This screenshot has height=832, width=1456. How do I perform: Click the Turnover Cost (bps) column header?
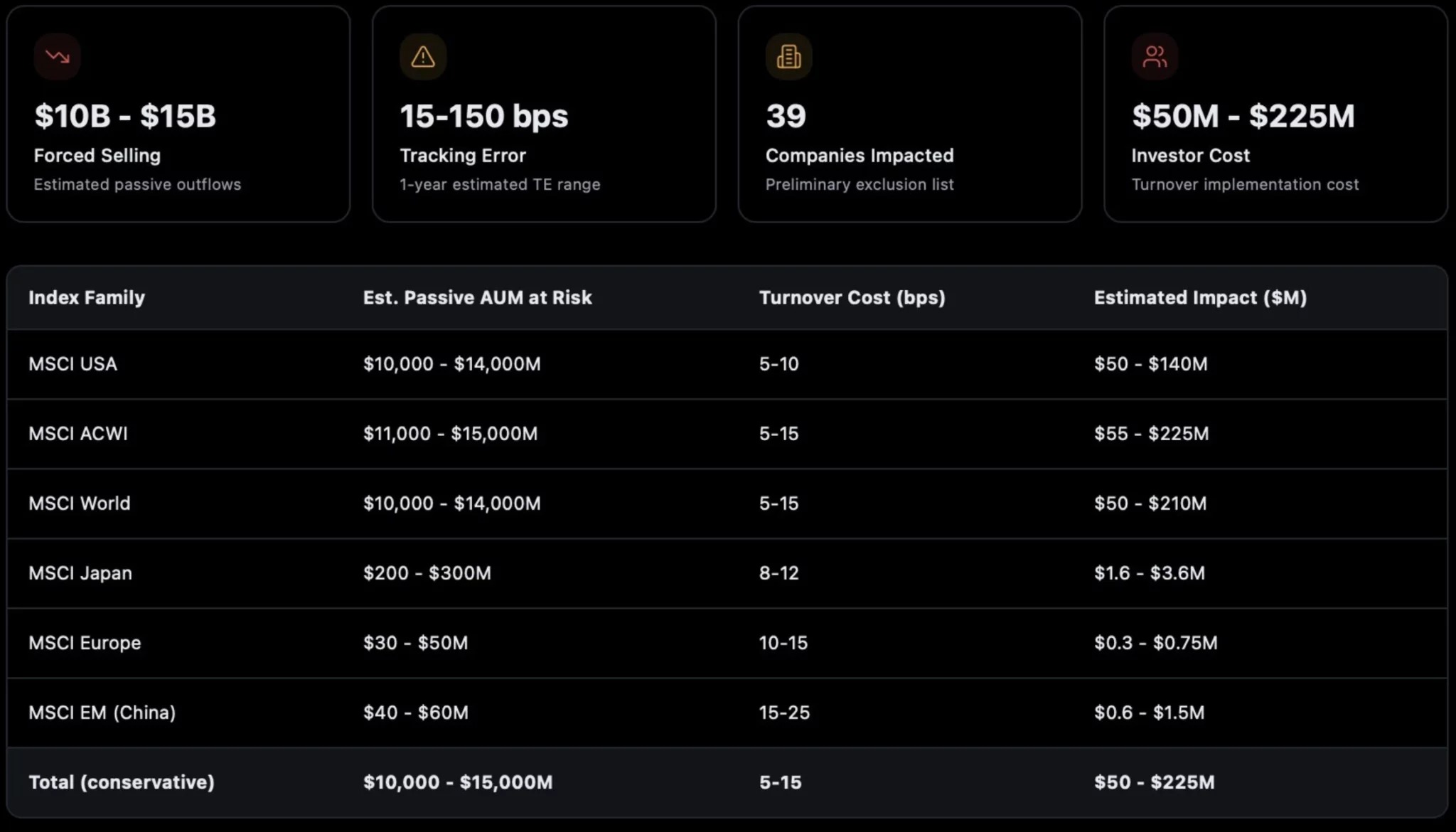point(852,297)
